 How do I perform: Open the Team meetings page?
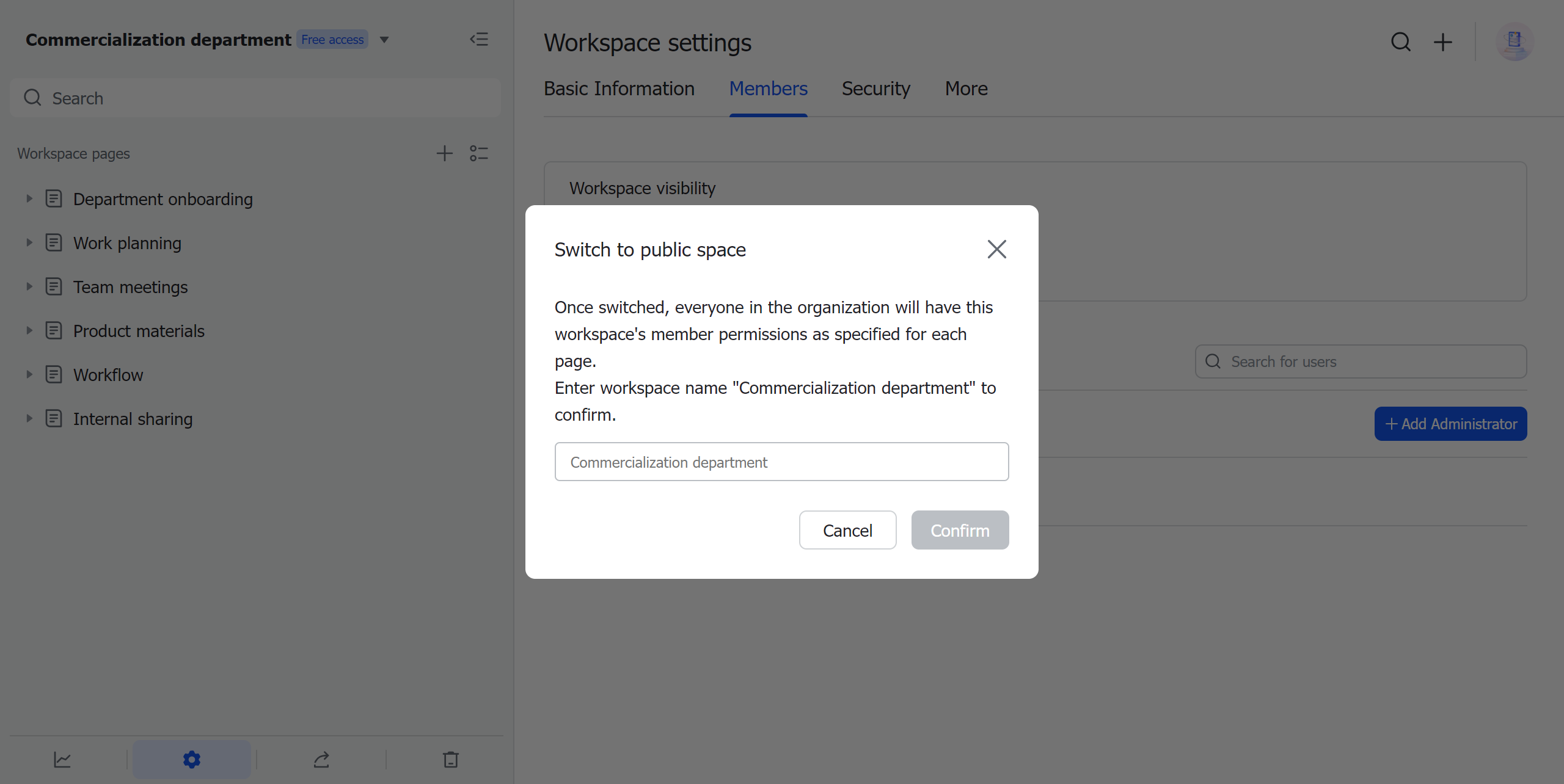click(131, 287)
